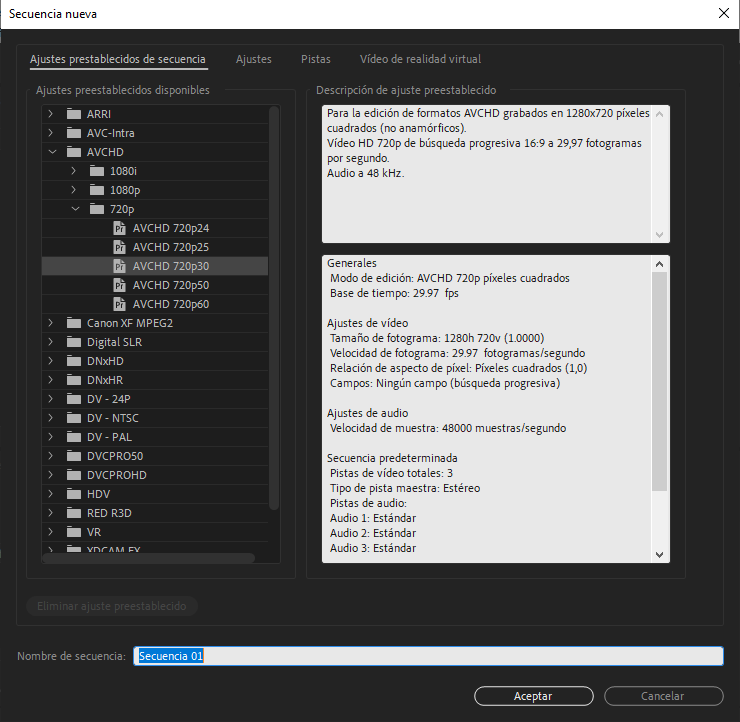The image size is (740, 722).
Task: Click the 1080p folder icon
Action: point(97,190)
